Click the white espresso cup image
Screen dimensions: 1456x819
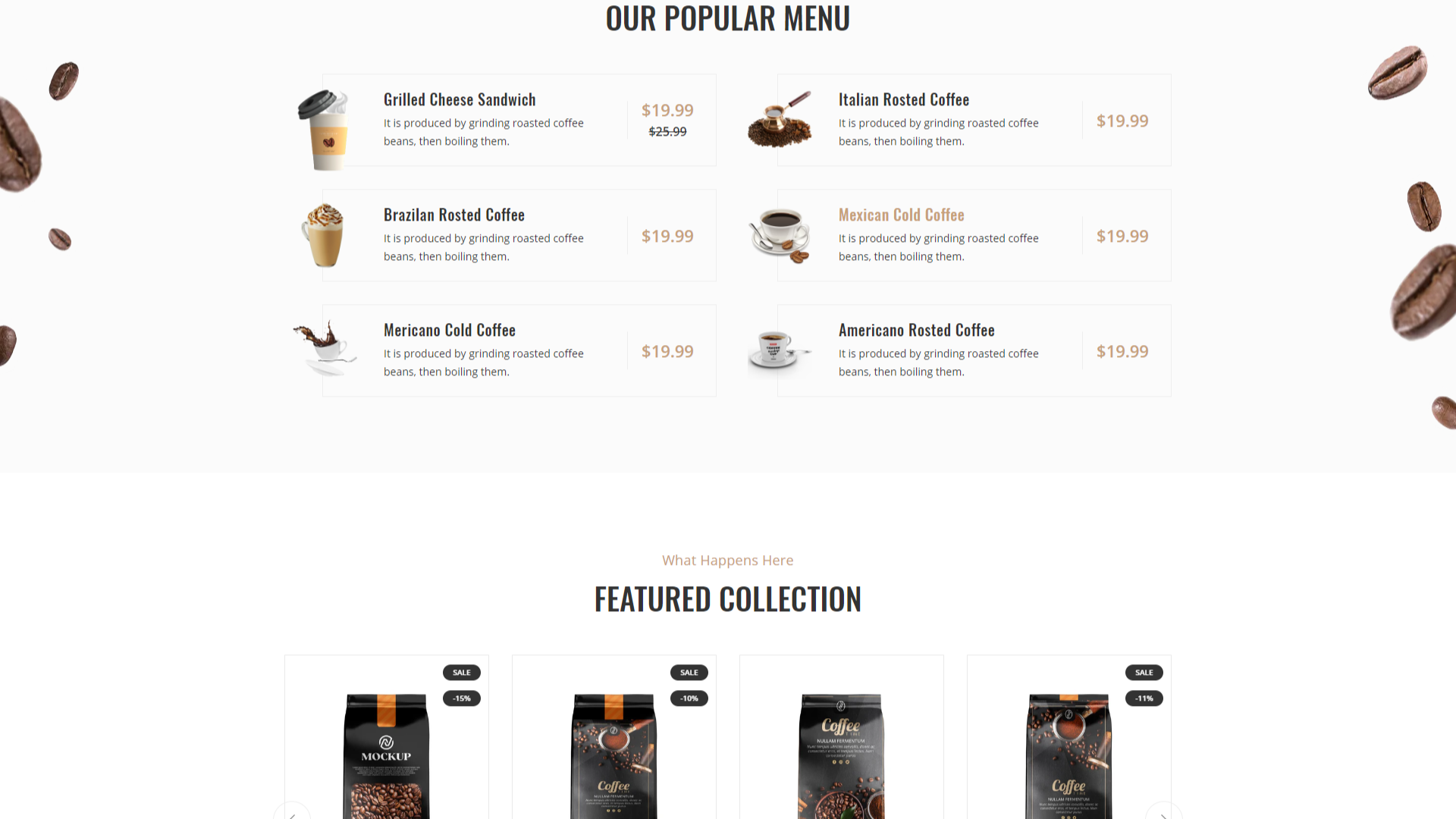(x=779, y=350)
